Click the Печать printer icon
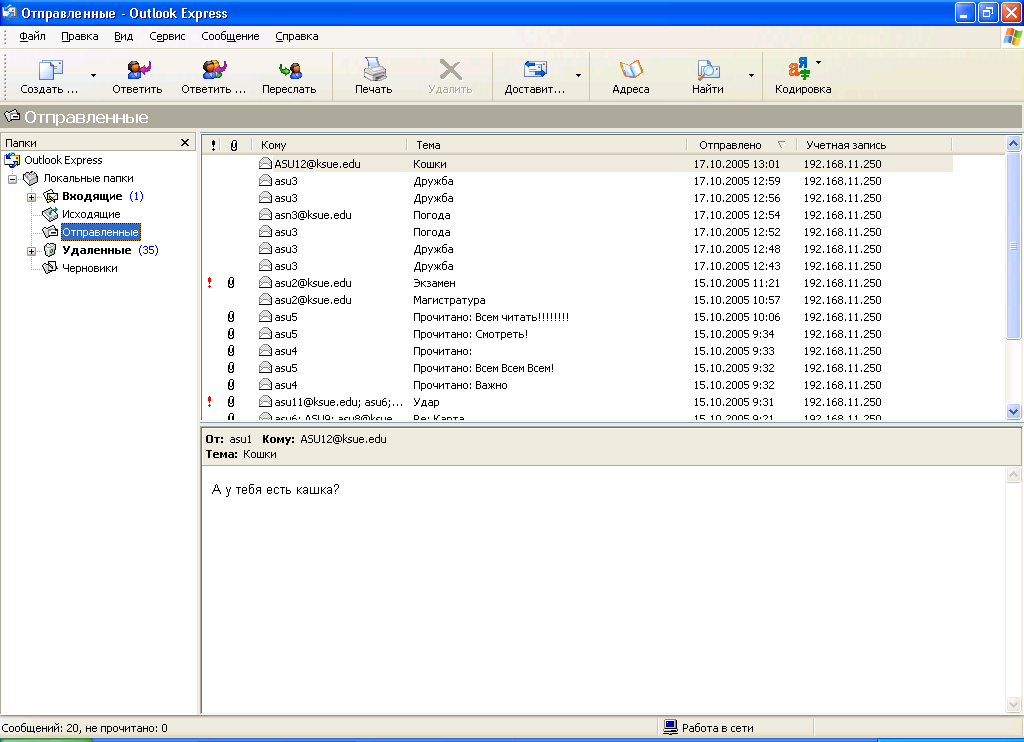 point(374,69)
